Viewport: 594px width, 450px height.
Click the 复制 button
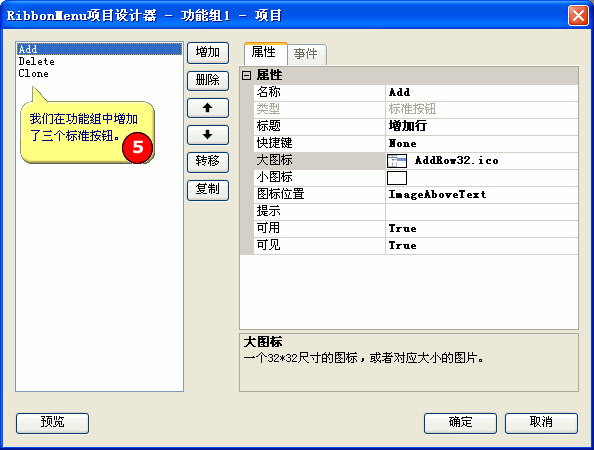(208, 189)
